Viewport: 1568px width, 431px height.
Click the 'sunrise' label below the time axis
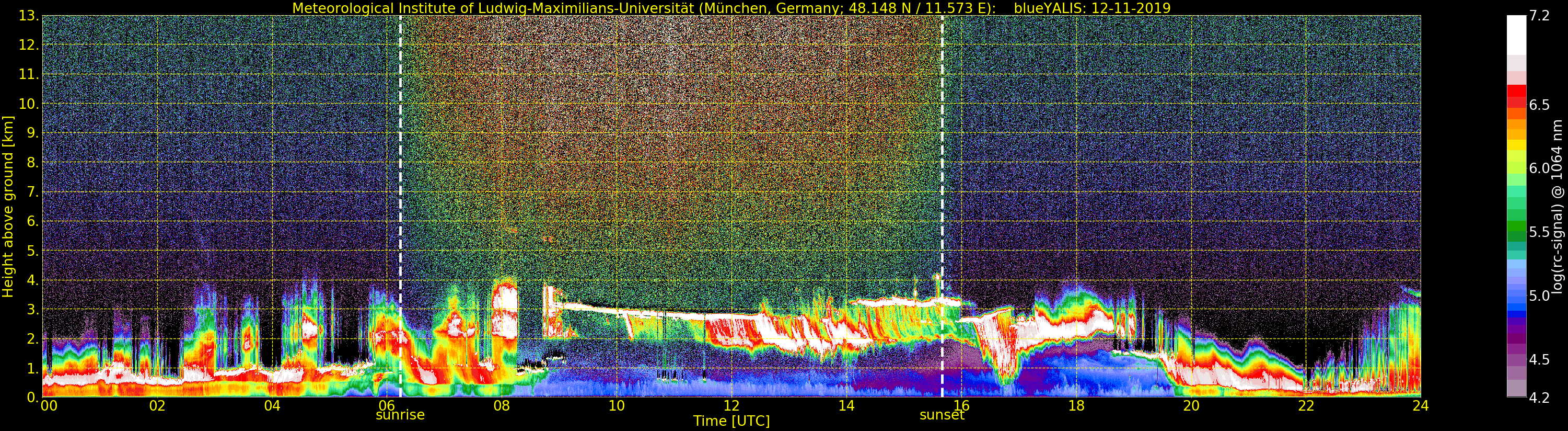(400, 415)
